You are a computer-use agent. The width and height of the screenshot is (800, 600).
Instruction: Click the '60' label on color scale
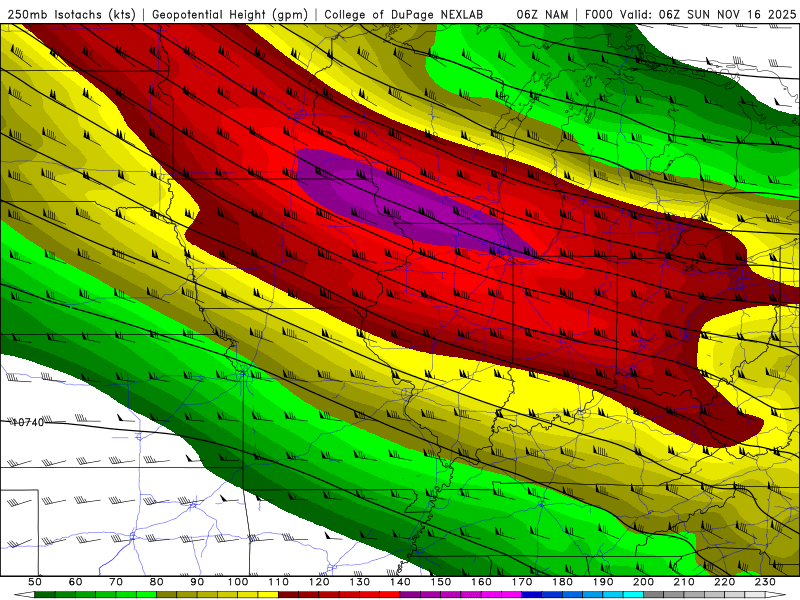tap(75, 582)
